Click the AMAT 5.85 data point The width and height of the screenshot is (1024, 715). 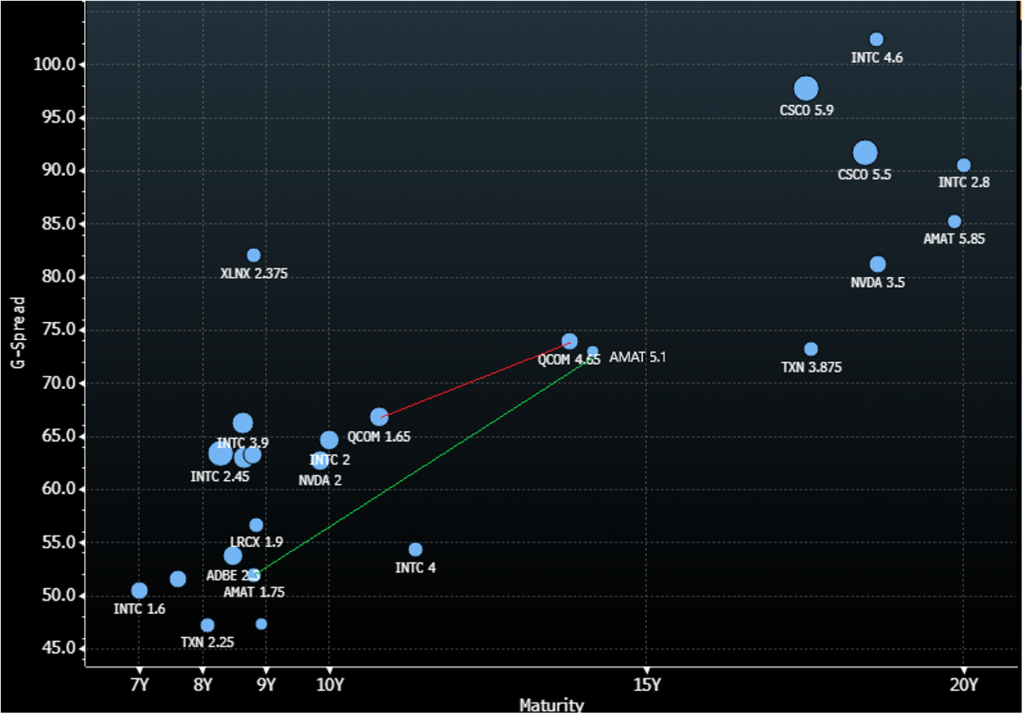954,221
